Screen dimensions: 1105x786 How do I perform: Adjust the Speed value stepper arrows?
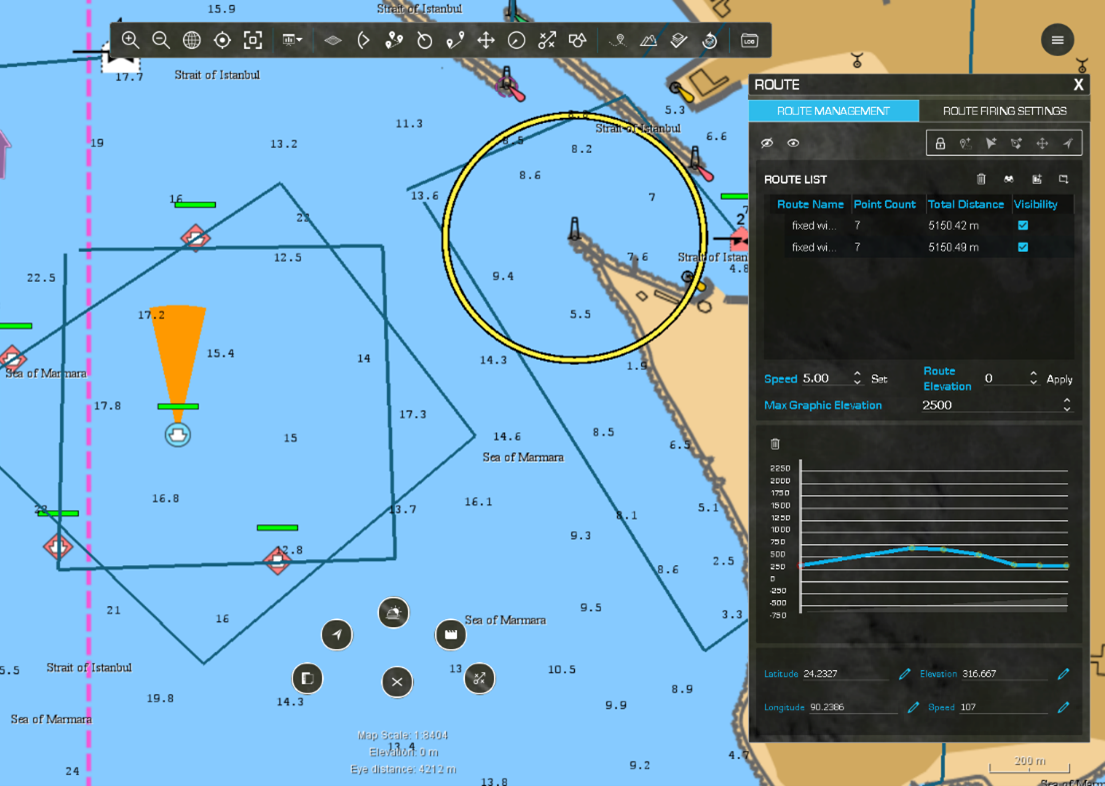pos(857,379)
